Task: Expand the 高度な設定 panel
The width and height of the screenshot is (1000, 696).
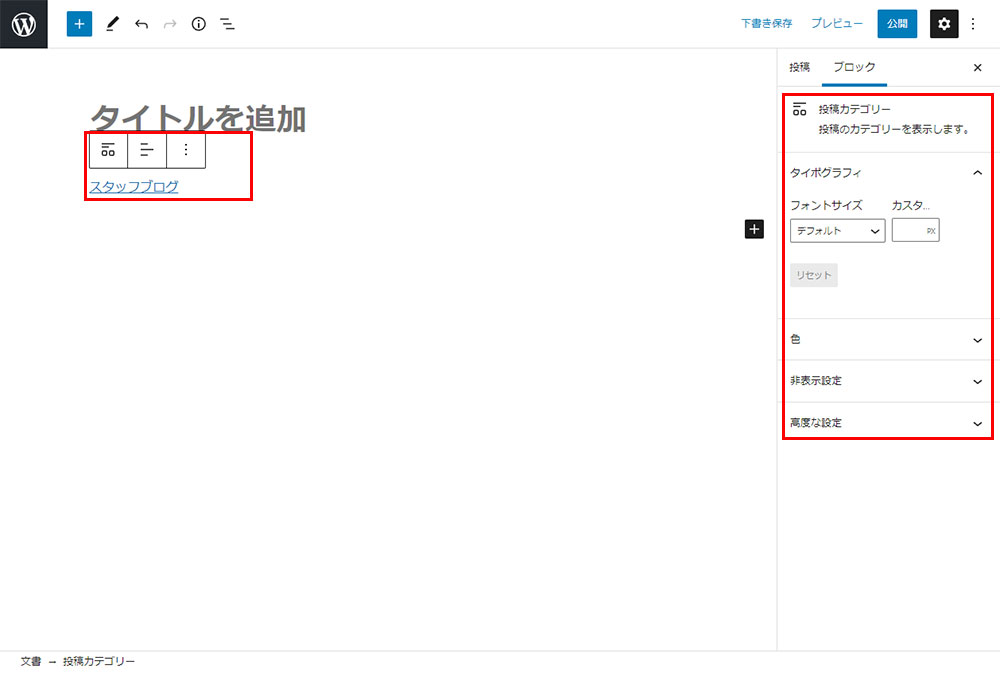Action: (977, 424)
